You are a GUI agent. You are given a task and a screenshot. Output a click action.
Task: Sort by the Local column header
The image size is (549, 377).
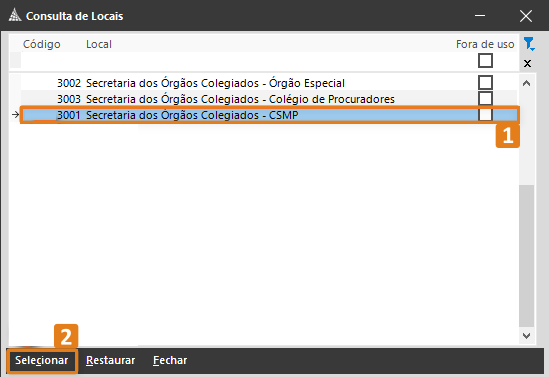(99, 44)
